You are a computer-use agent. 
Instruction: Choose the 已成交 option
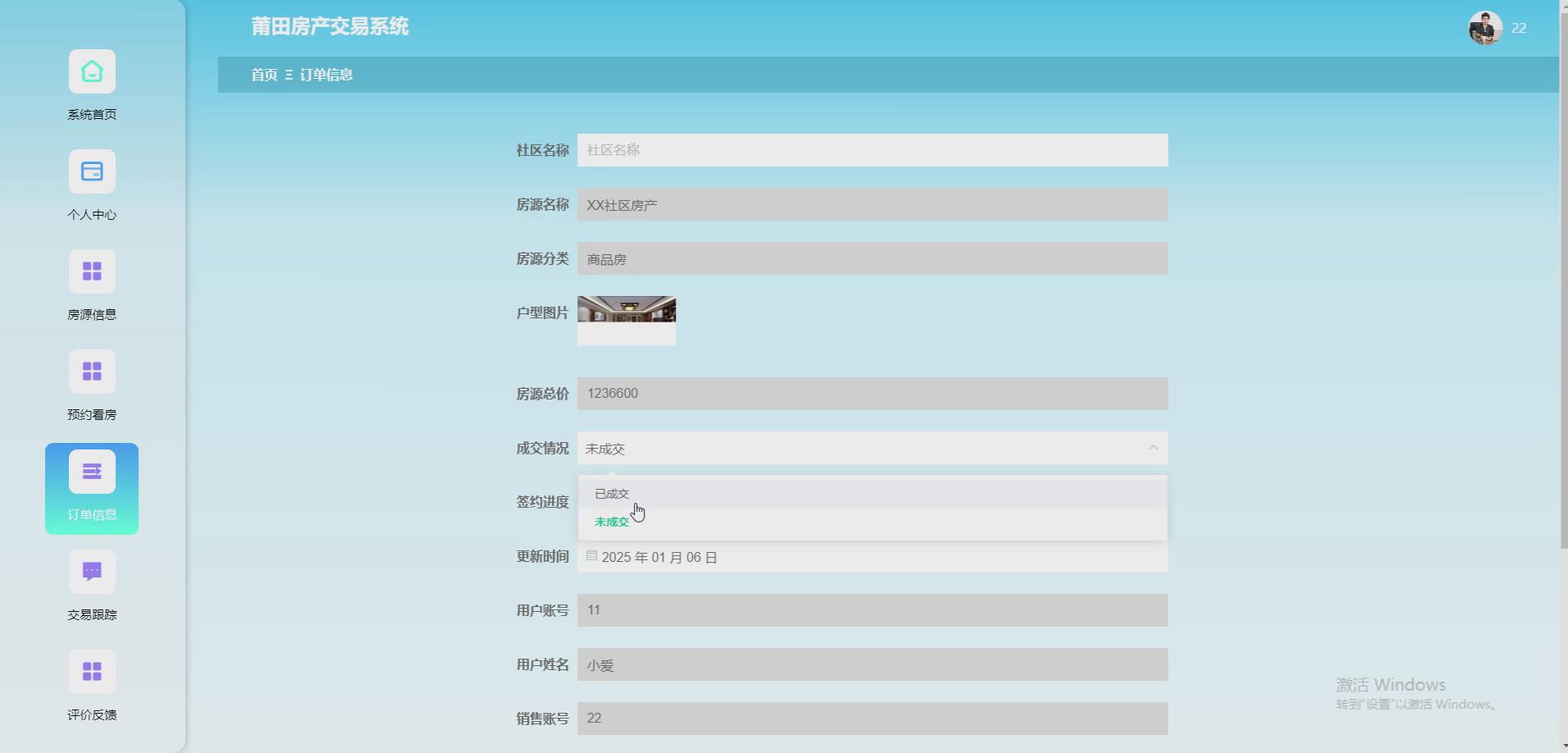click(873, 494)
